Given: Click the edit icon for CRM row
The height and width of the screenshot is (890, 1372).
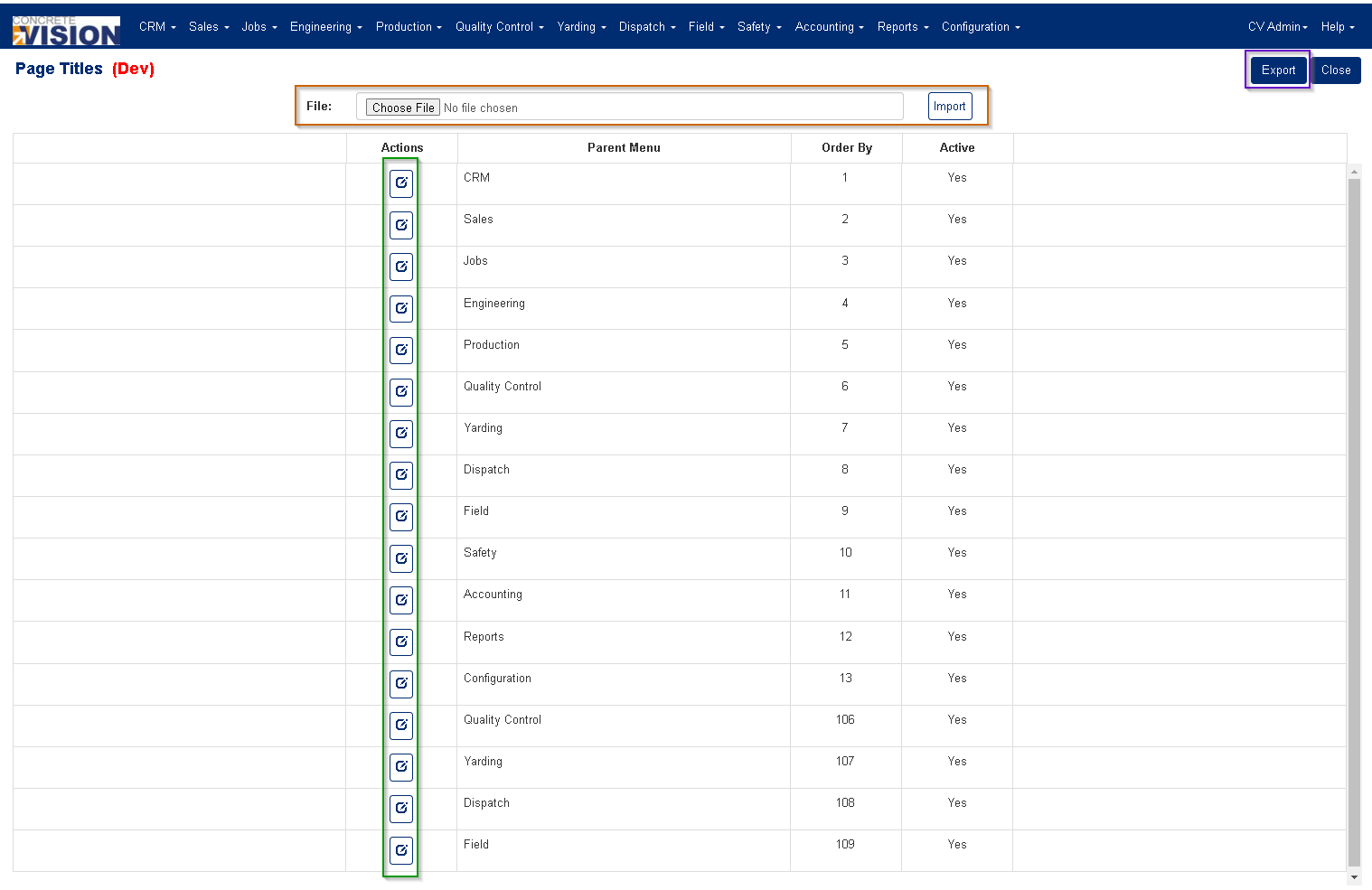Looking at the screenshot, I should 401,183.
